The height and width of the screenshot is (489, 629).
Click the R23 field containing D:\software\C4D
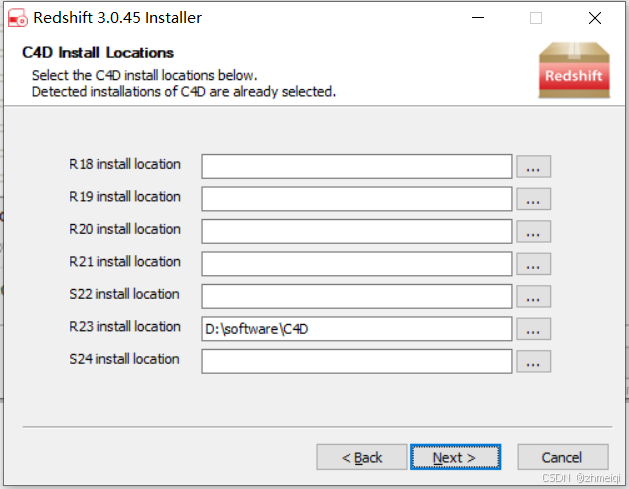coord(357,329)
